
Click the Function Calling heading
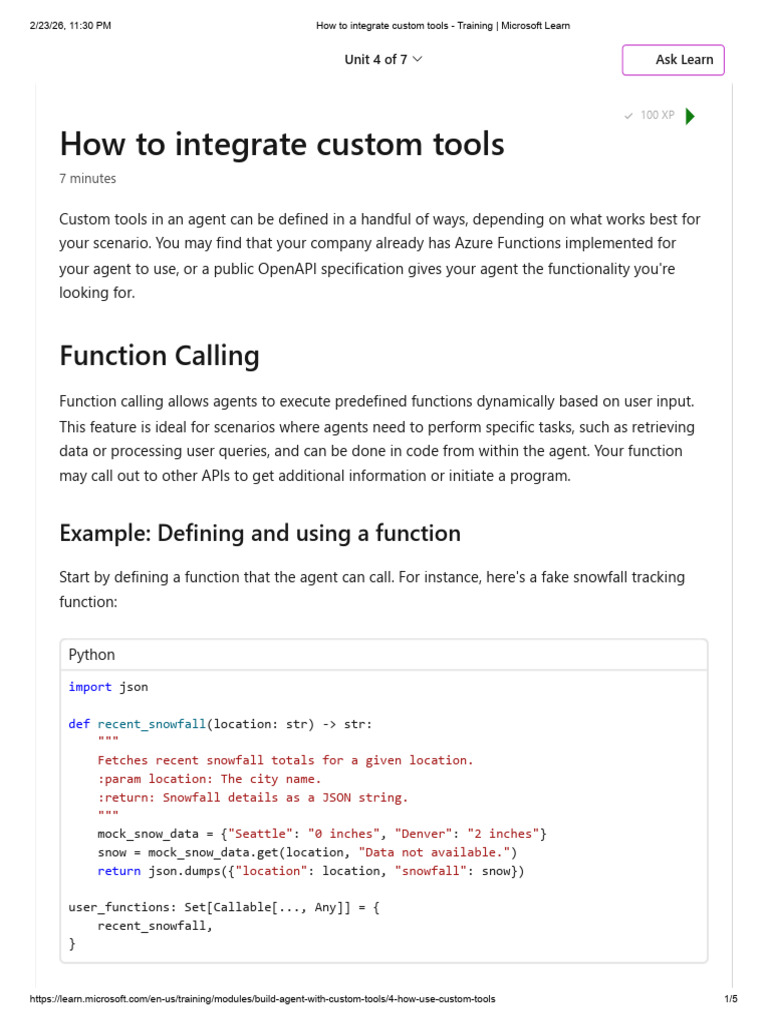[x=159, y=356]
